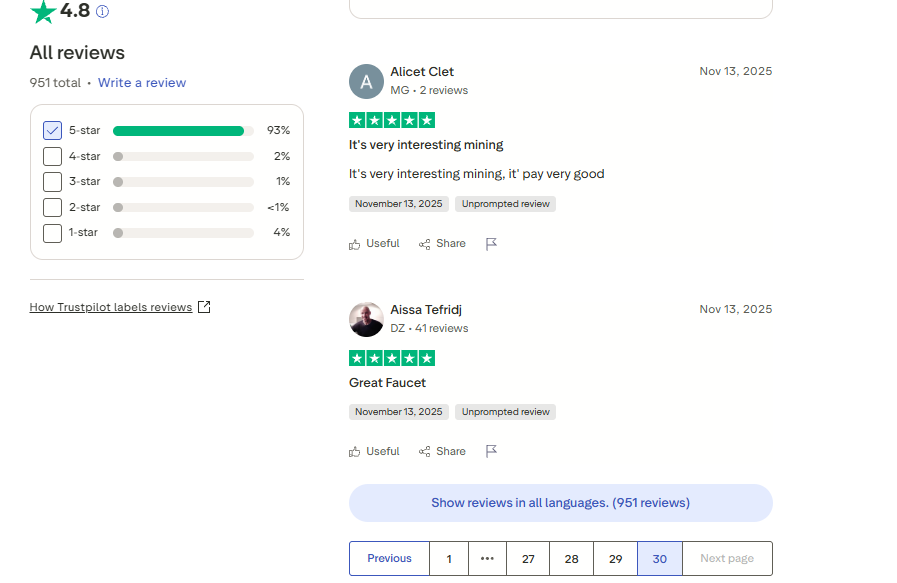Image resolution: width=897 pixels, height=583 pixels.
Task: Go to page 27 of reviews
Action: pyautogui.click(x=528, y=559)
